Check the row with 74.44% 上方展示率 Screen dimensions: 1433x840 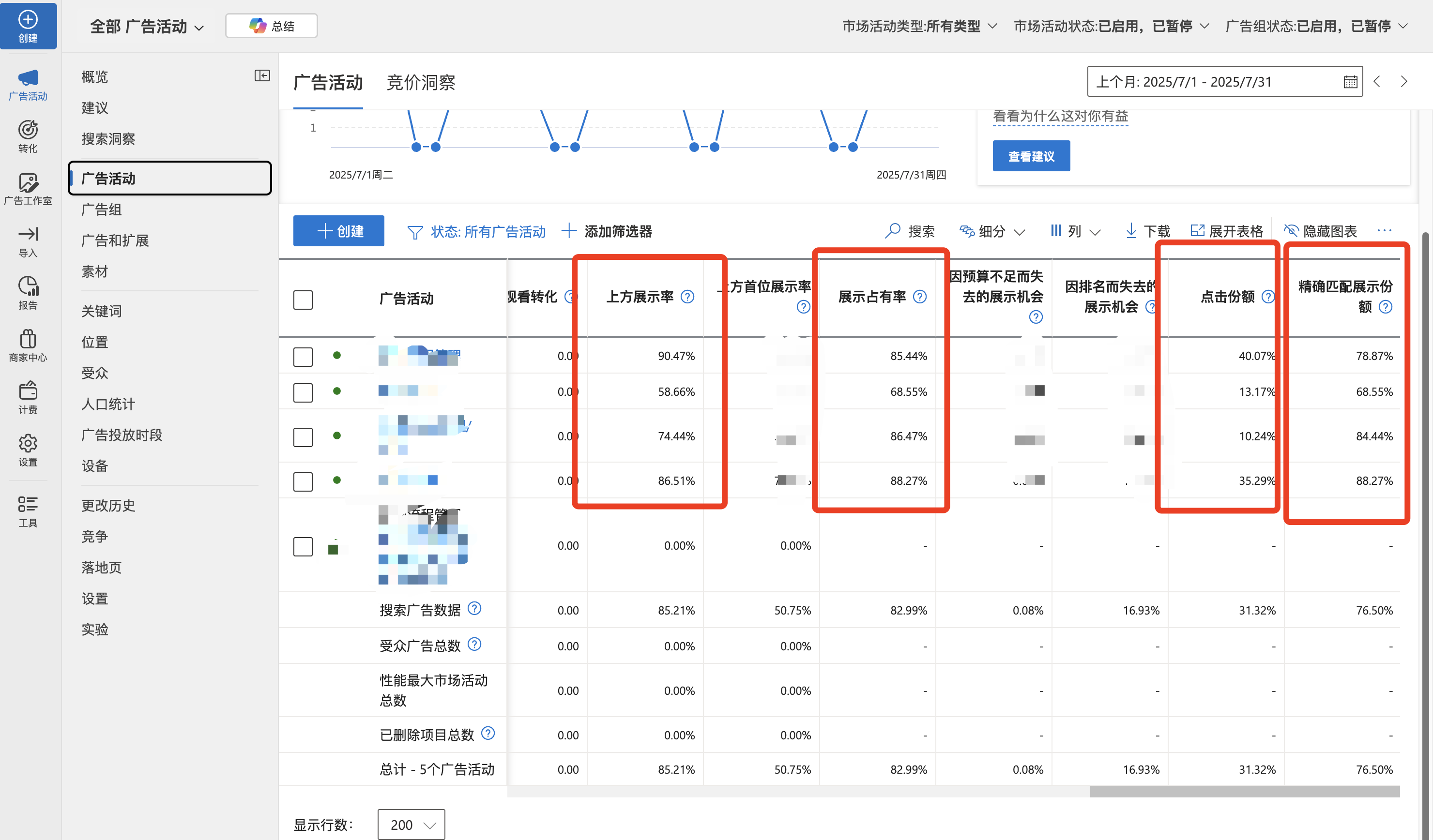(x=303, y=437)
